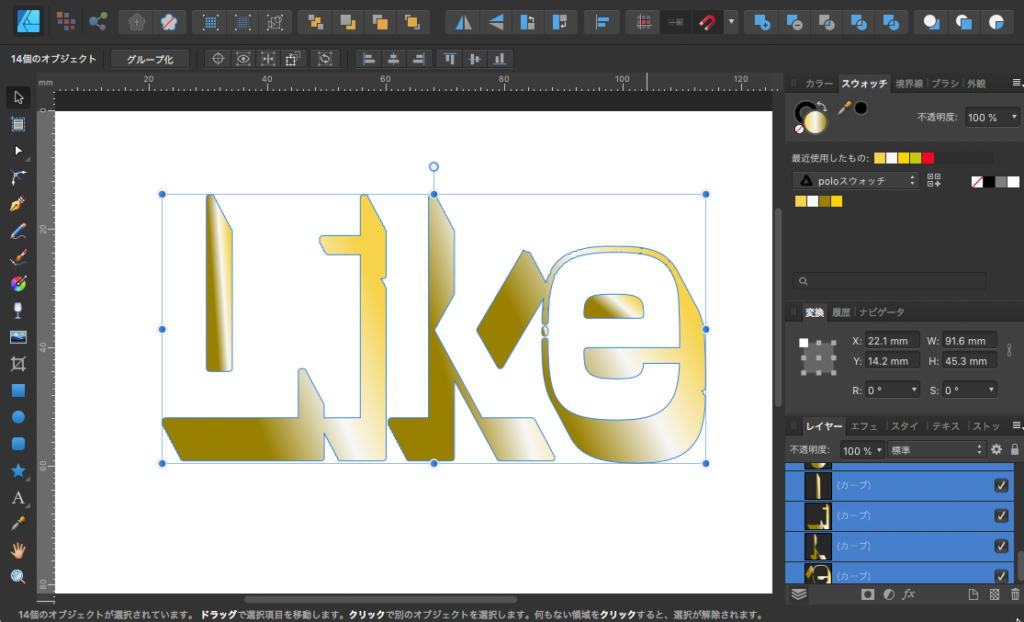This screenshot has width=1024, height=622.
Task: Activate the Zoom magnifier tool
Action: click(x=17, y=577)
